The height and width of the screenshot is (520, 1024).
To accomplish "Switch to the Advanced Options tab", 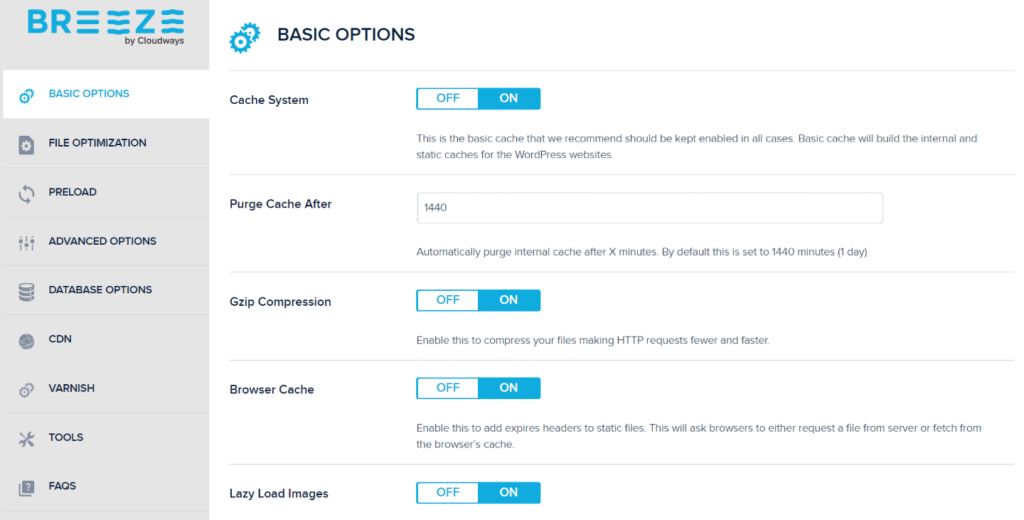I will (x=102, y=241).
